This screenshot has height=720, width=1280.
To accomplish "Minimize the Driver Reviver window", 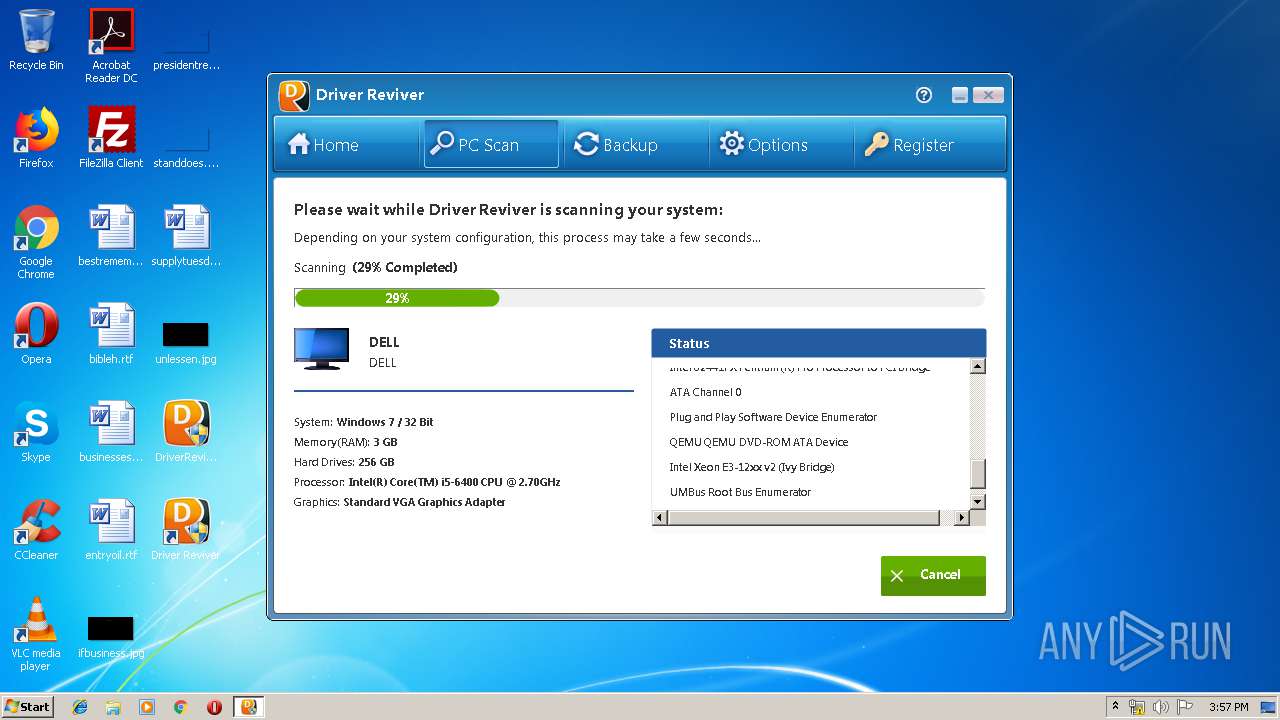I will [x=960, y=95].
